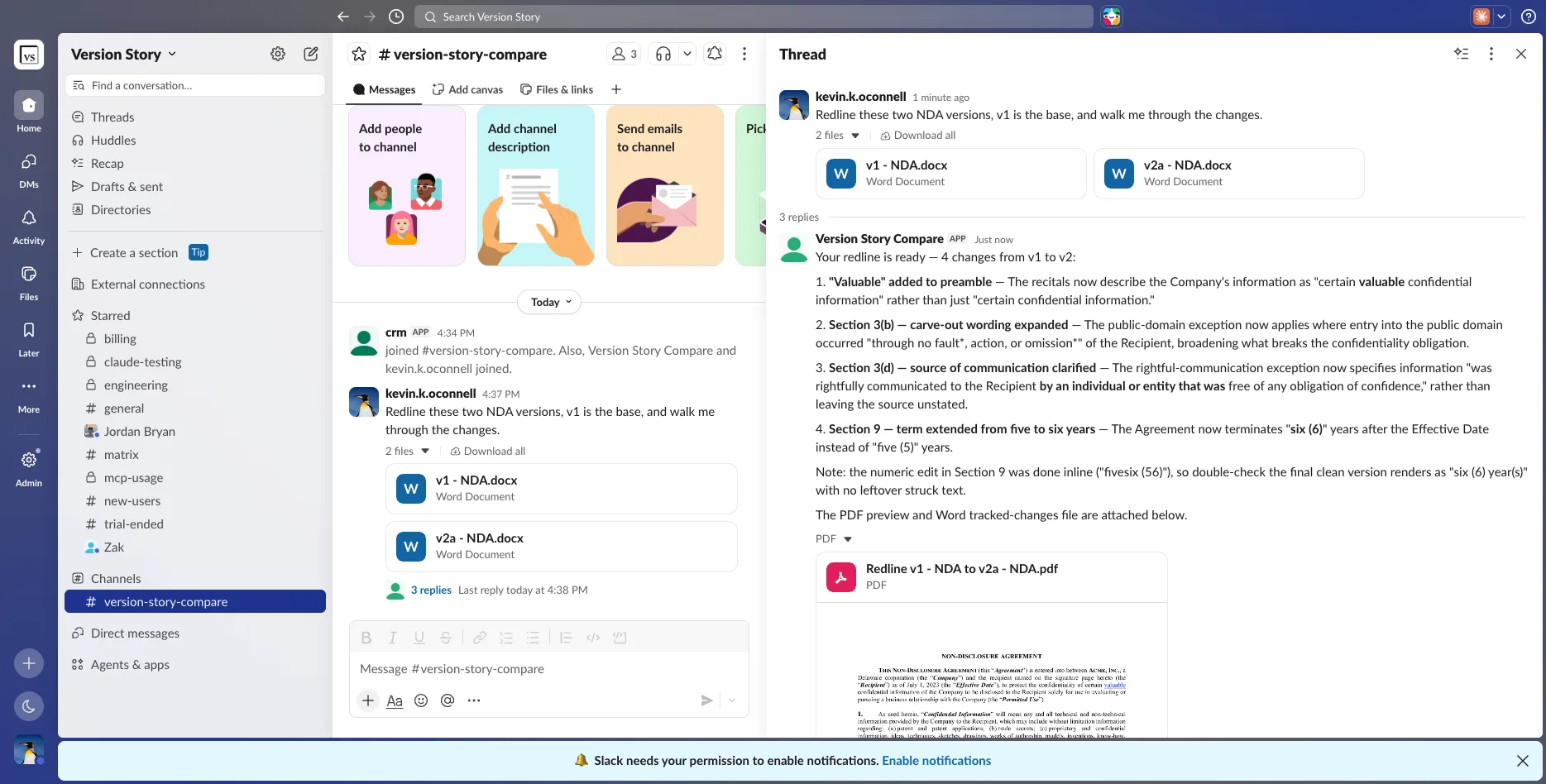Open Activity in the left rail
Image resolution: width=1546 pixels, height=784 pixels.
click(x=29, y=225)
